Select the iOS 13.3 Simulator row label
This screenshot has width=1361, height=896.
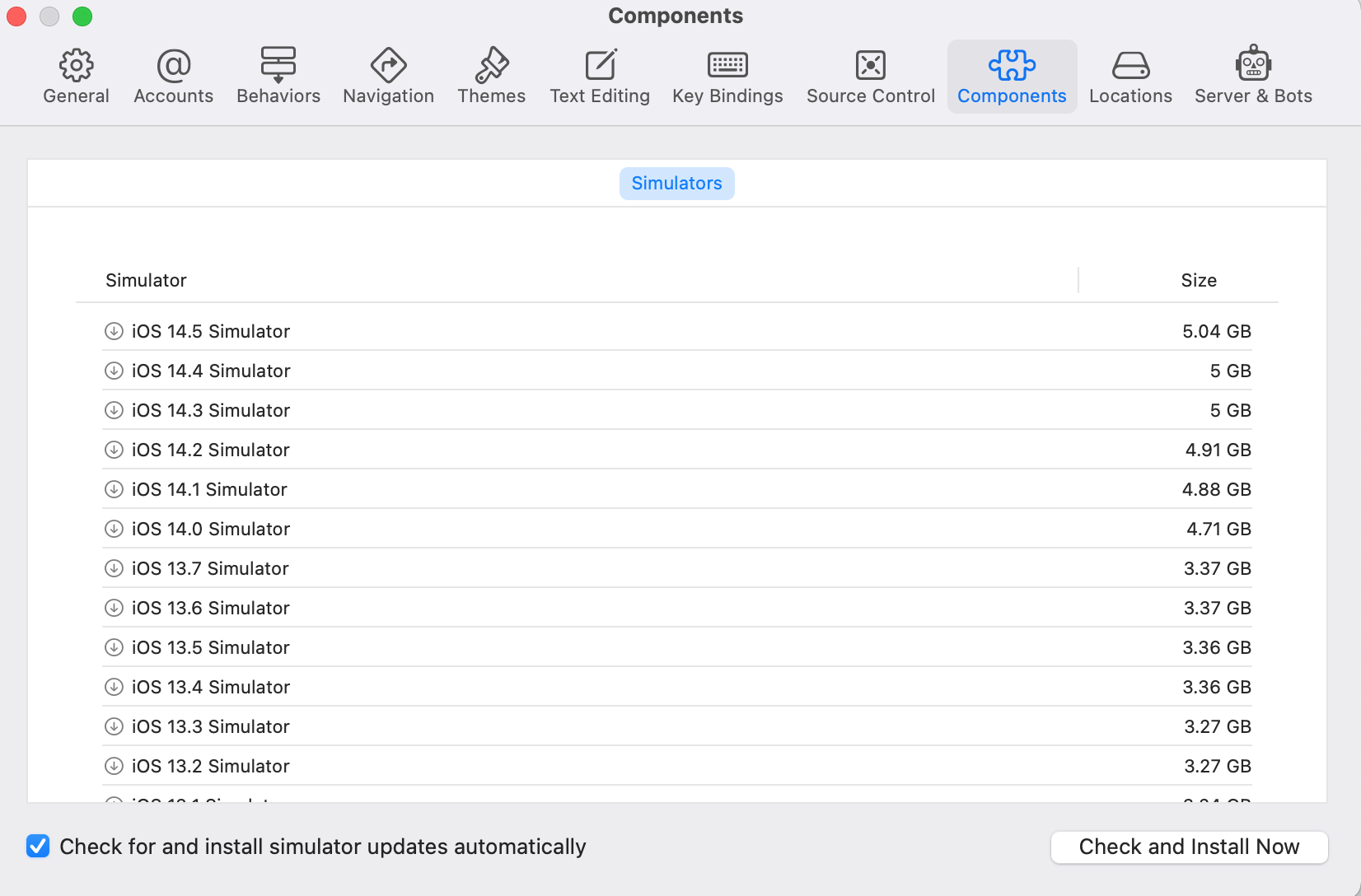(x=211, y=726)
